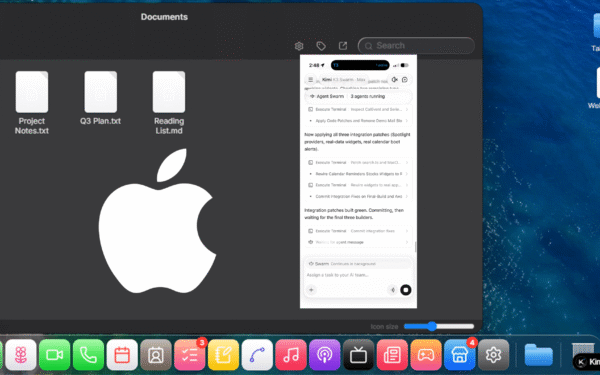Viewport: 600px width, 375px height.
Task: Click the tag icon in Documents toolbar
Action: (x=321, y=46)
